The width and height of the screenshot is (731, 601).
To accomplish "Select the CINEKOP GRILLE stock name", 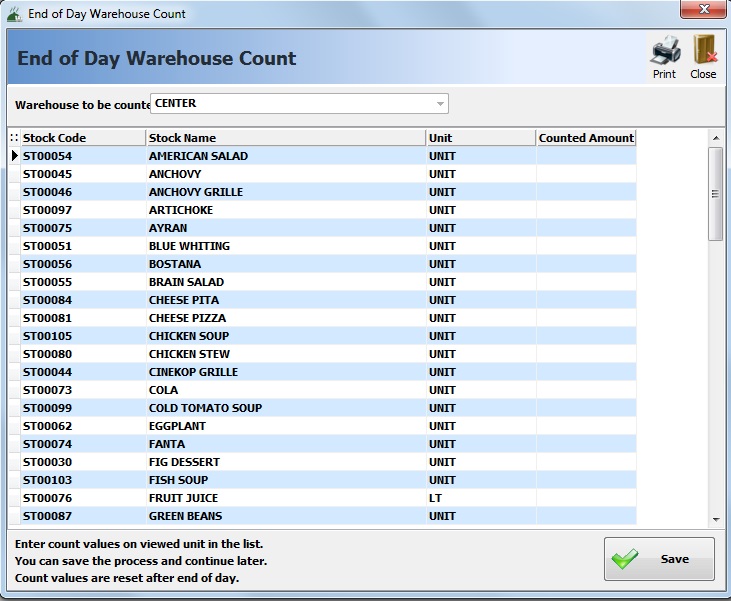I will pyautogui.click(x=193, y=372).
